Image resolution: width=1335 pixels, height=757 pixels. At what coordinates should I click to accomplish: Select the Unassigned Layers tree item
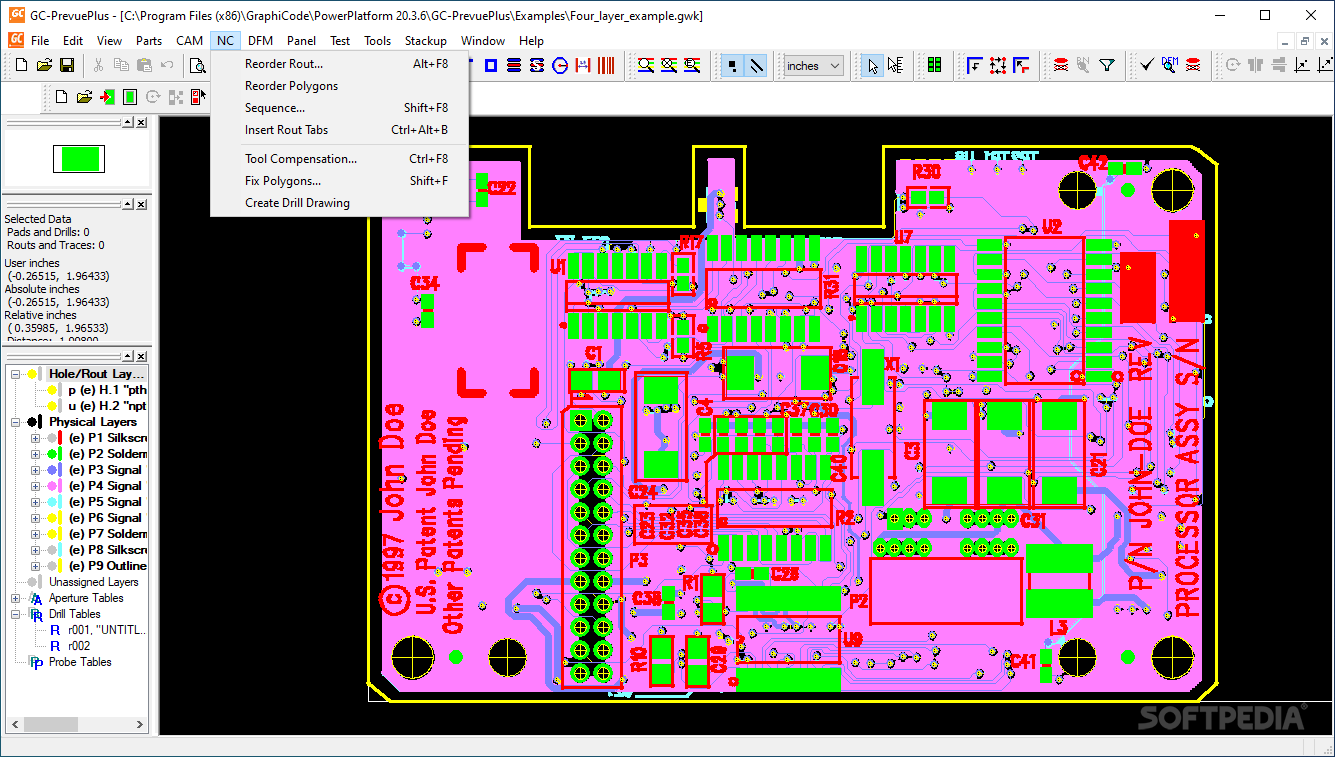[94, 582]
